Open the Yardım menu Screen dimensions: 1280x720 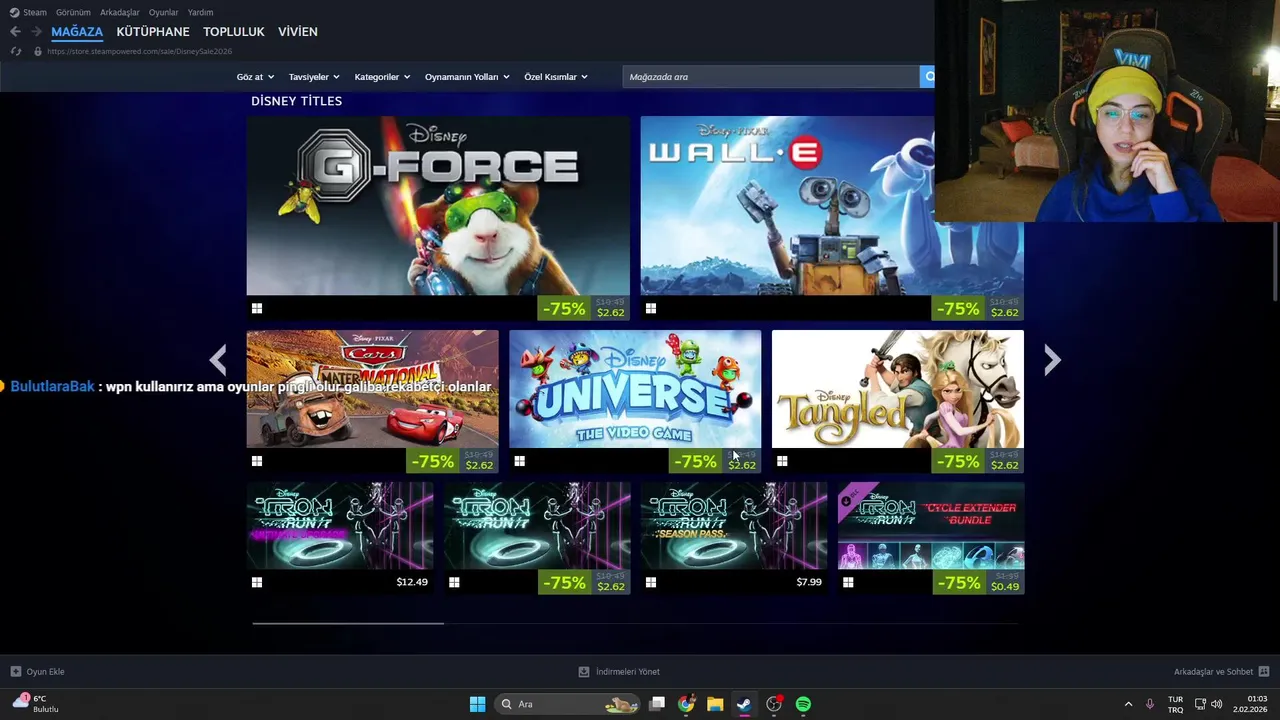200,12
